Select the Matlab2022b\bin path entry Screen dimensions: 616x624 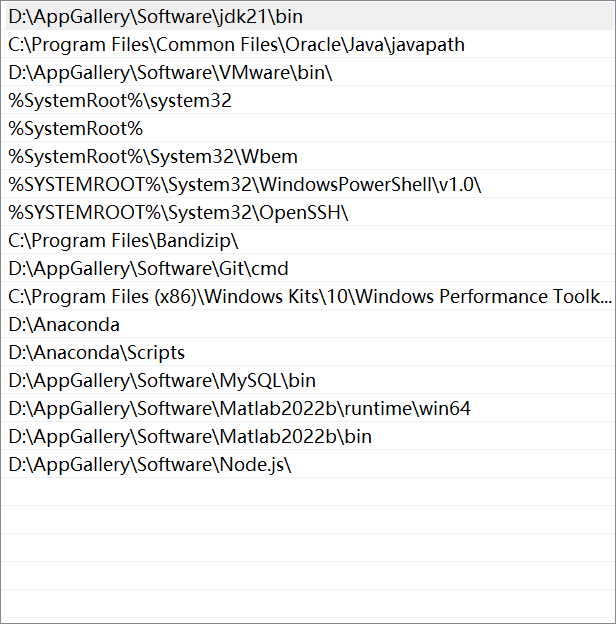(x=308, y=437)
